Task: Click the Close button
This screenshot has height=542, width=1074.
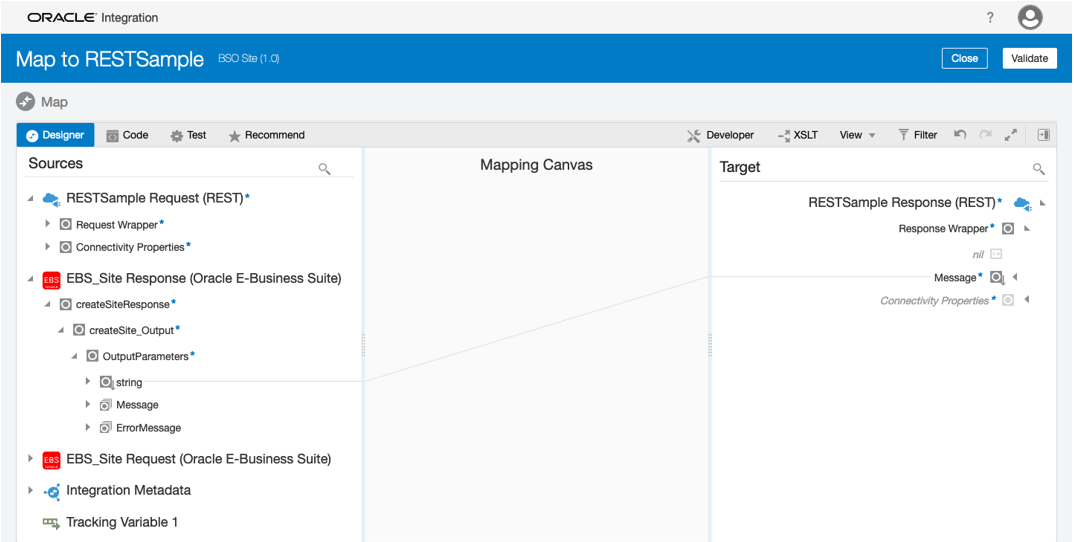Action: pos(964,58)
